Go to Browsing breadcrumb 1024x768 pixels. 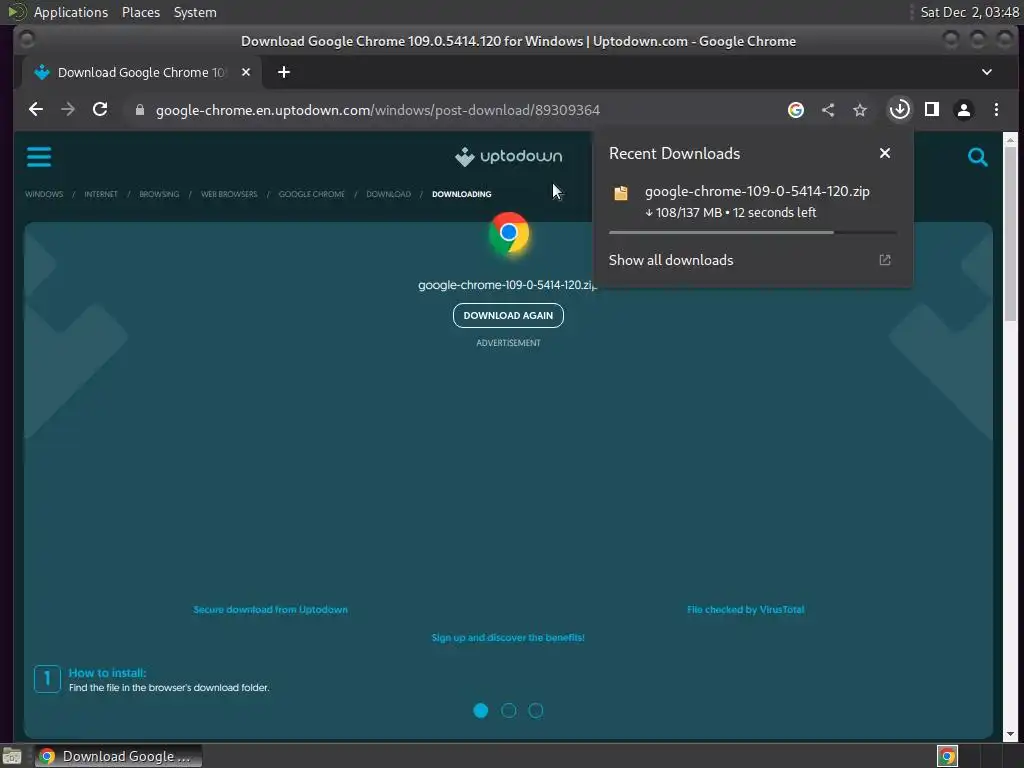[x=159, y=194]
